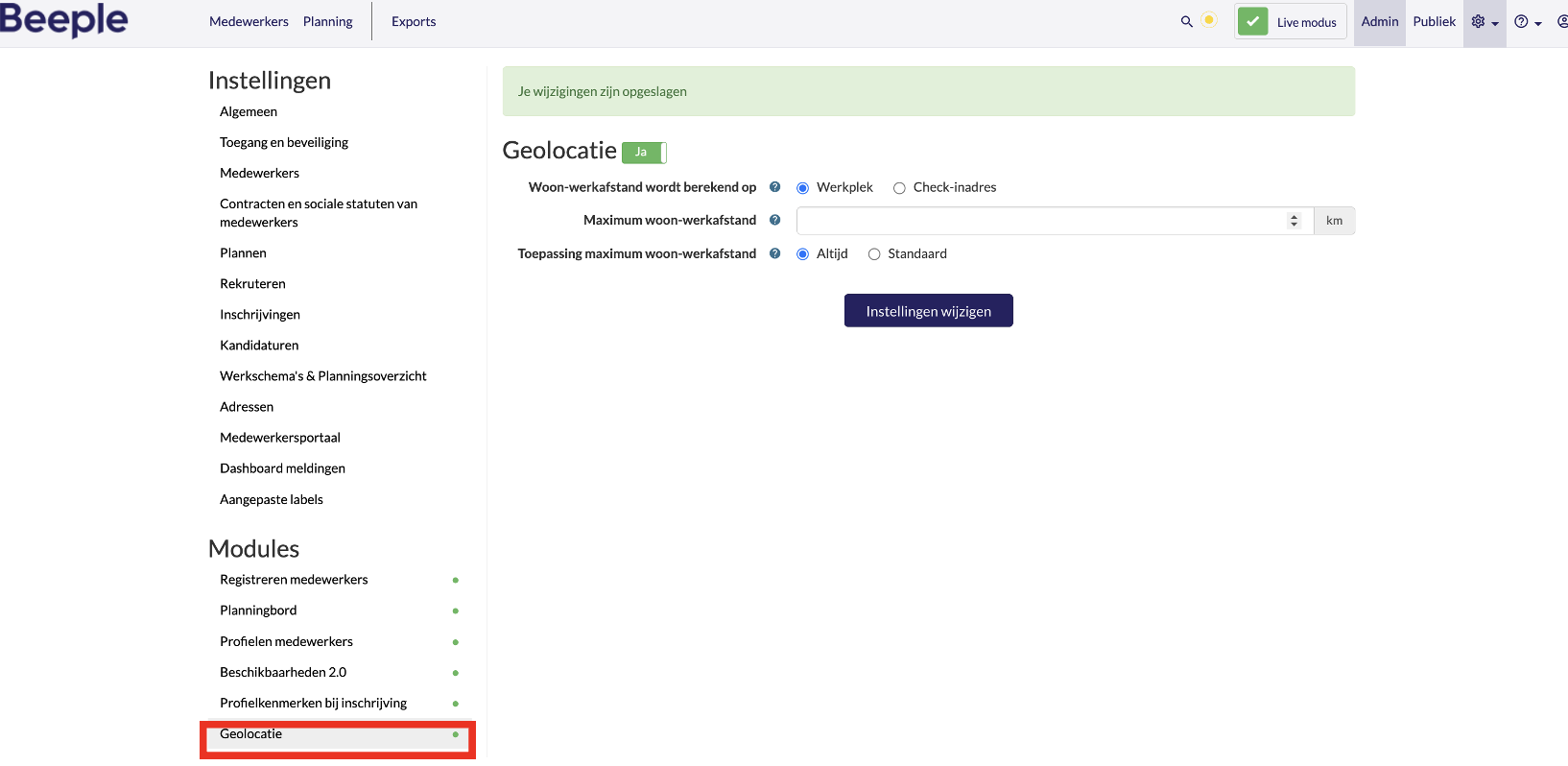Show help for Woon-werkafstand wordt berekend op
The height and width of the screenshot is (766, 1568).
coord(775,187)
